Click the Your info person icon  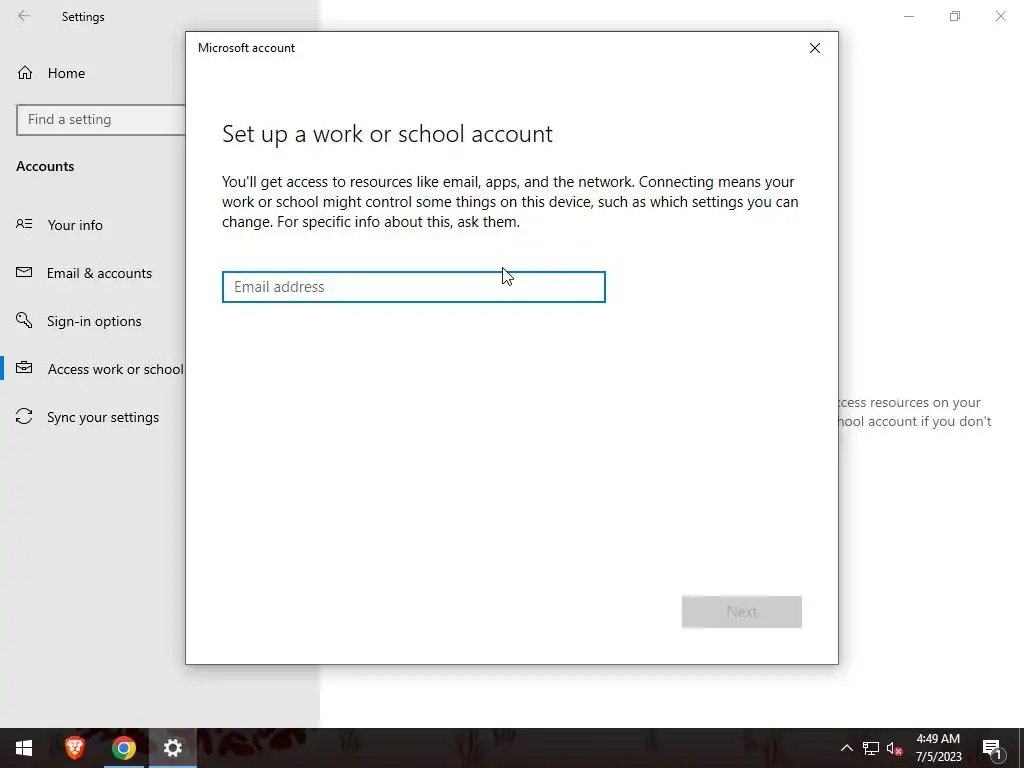(x=24, y=225)
